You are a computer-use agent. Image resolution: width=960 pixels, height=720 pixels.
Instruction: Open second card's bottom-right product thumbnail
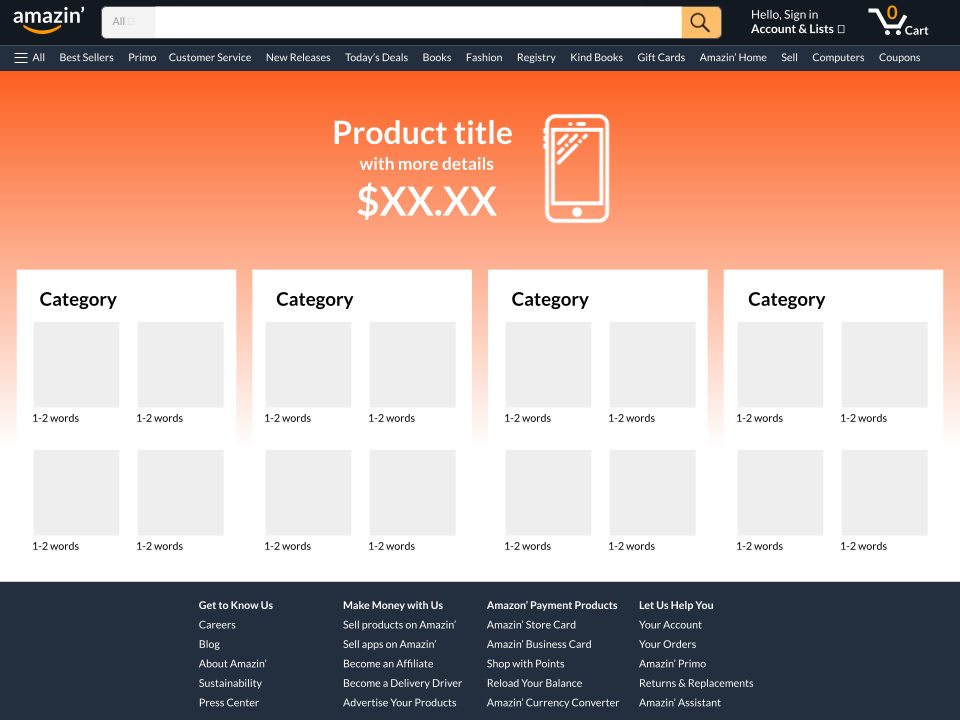pos(413,493)
